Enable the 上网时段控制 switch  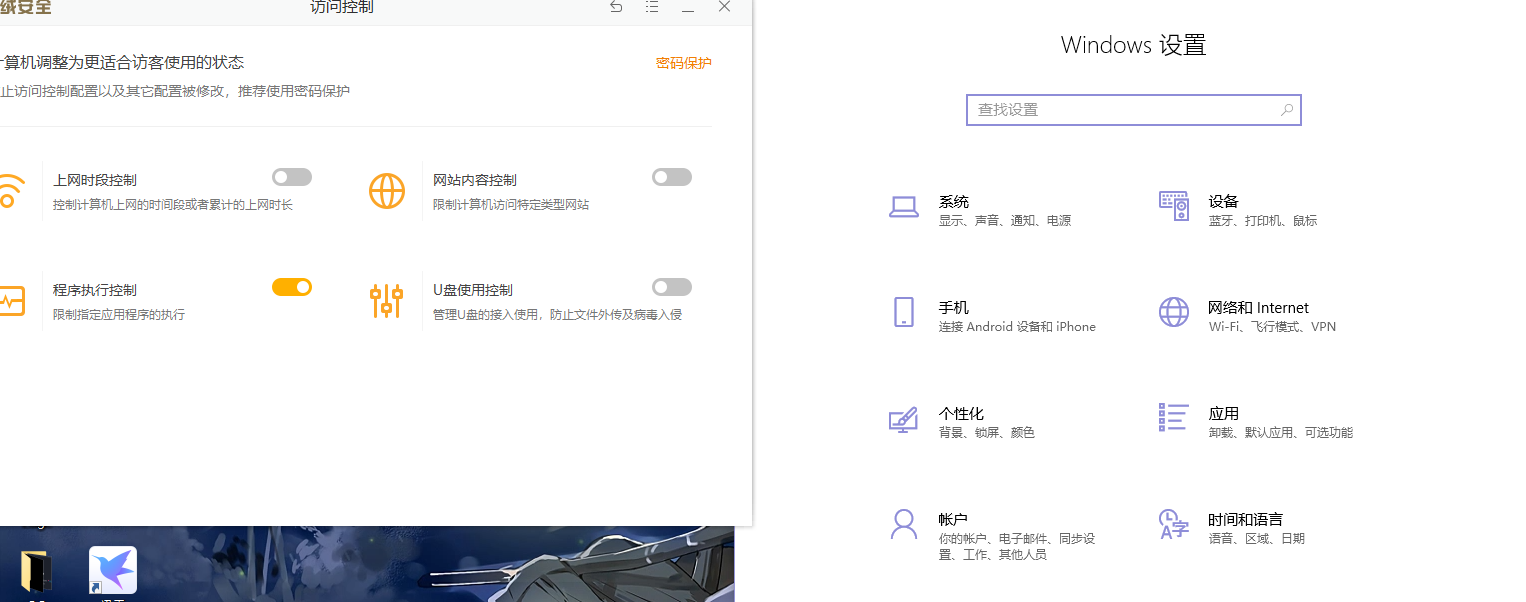click(291, 177)
